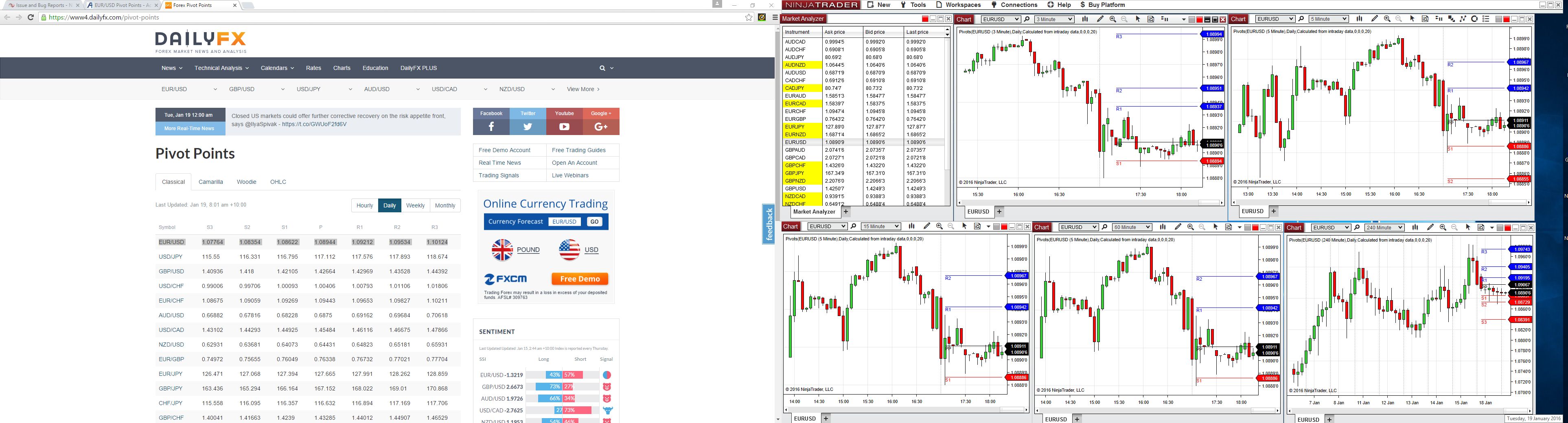Click the Free Demo orange button
The width and height of the screenshot is (1568, 423).
(580, 279)
